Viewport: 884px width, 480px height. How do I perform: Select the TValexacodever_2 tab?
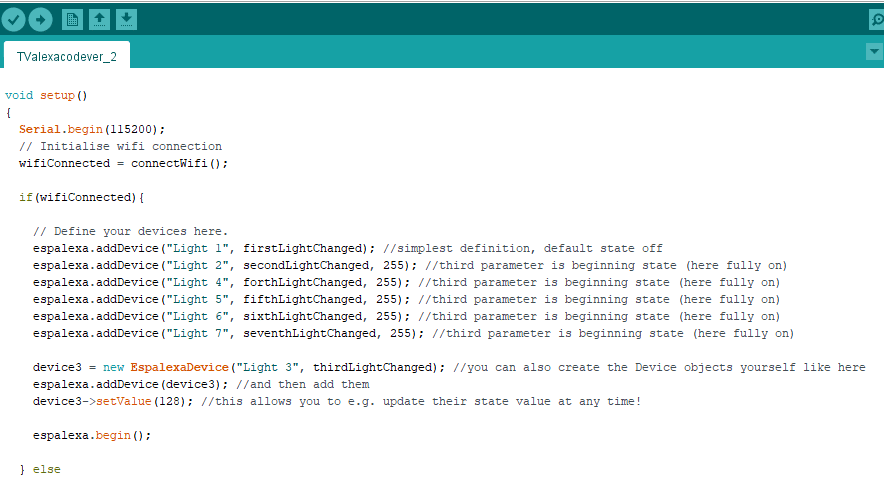pyautogui.click(x=67, y=57)
